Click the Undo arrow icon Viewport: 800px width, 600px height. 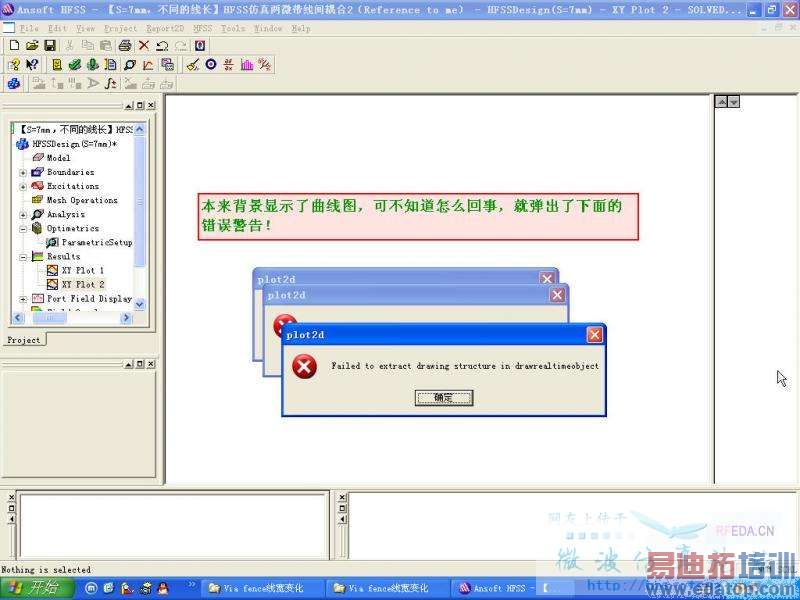tap(162, 45)
